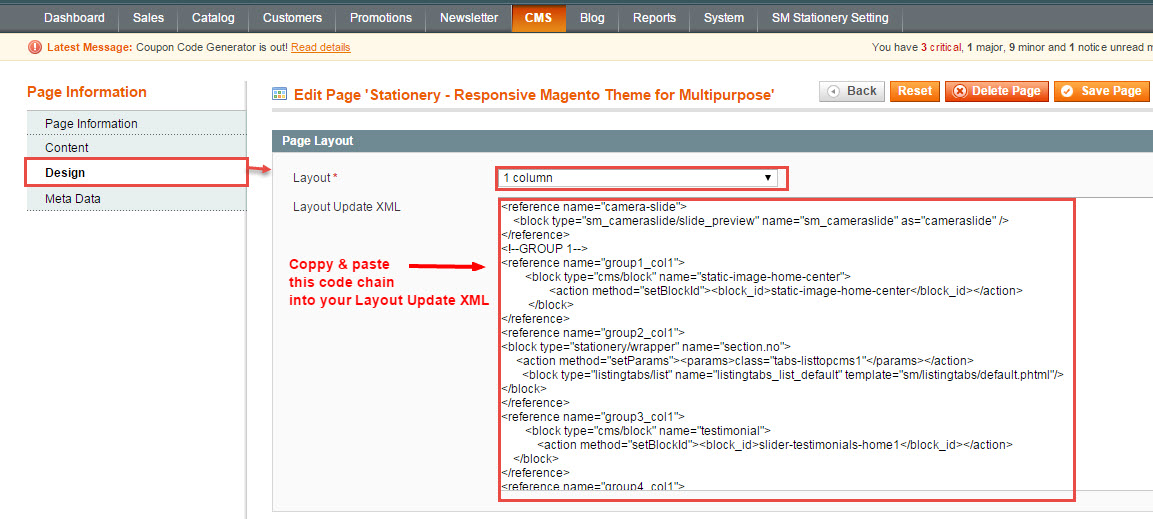Open the CMS menu
This screenshot has height=519, width=1153.
click(539, 18)
